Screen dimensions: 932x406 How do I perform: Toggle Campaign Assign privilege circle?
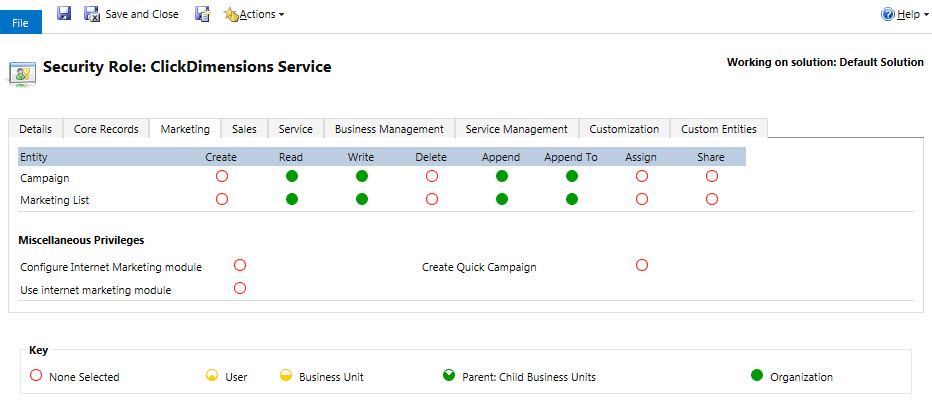coord(642,176)
